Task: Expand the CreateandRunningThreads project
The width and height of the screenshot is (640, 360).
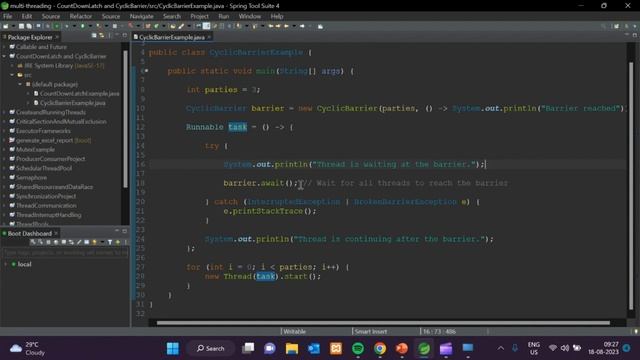Action: click(4, 112)
